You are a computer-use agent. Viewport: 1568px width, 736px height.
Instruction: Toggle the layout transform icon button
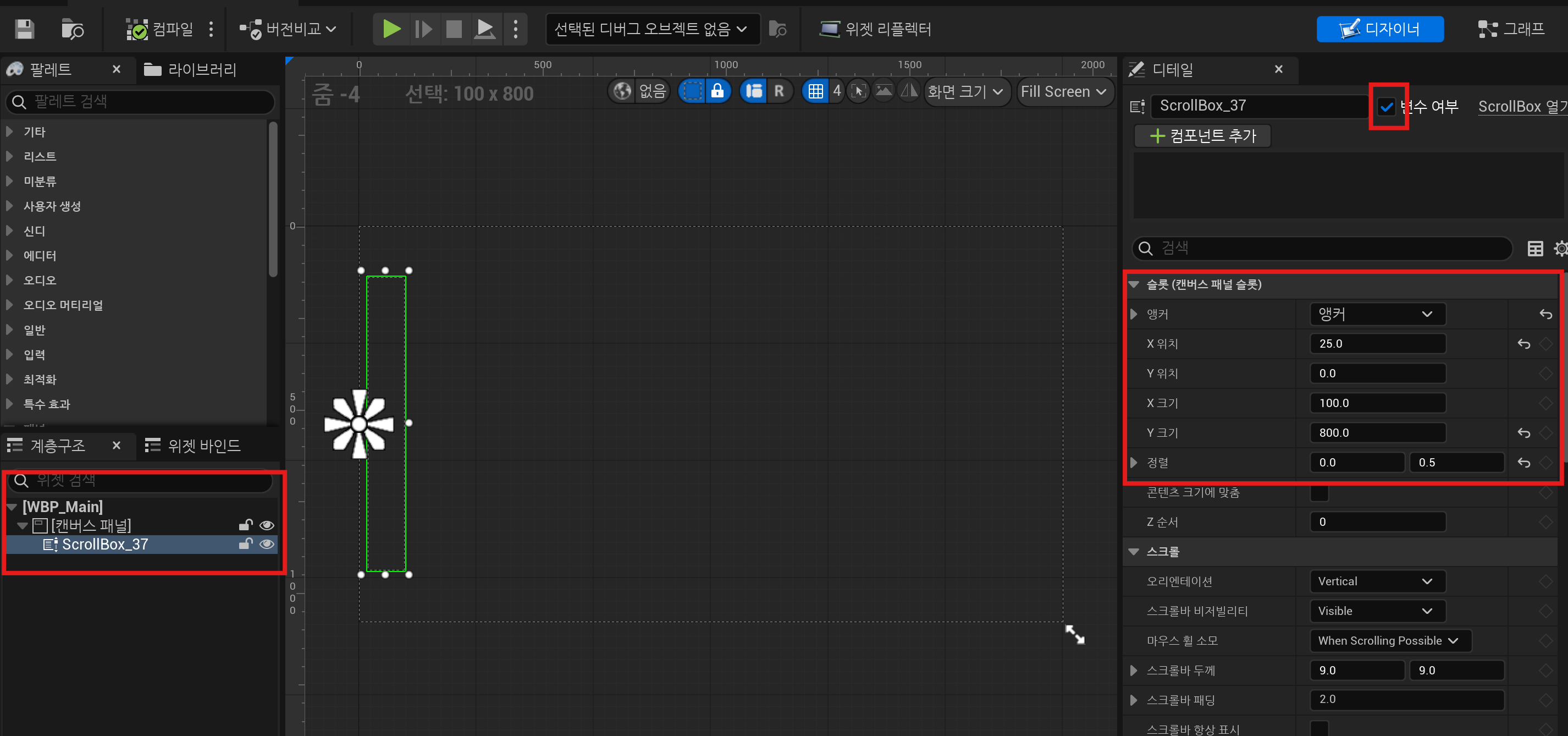[x=754, y=91]
